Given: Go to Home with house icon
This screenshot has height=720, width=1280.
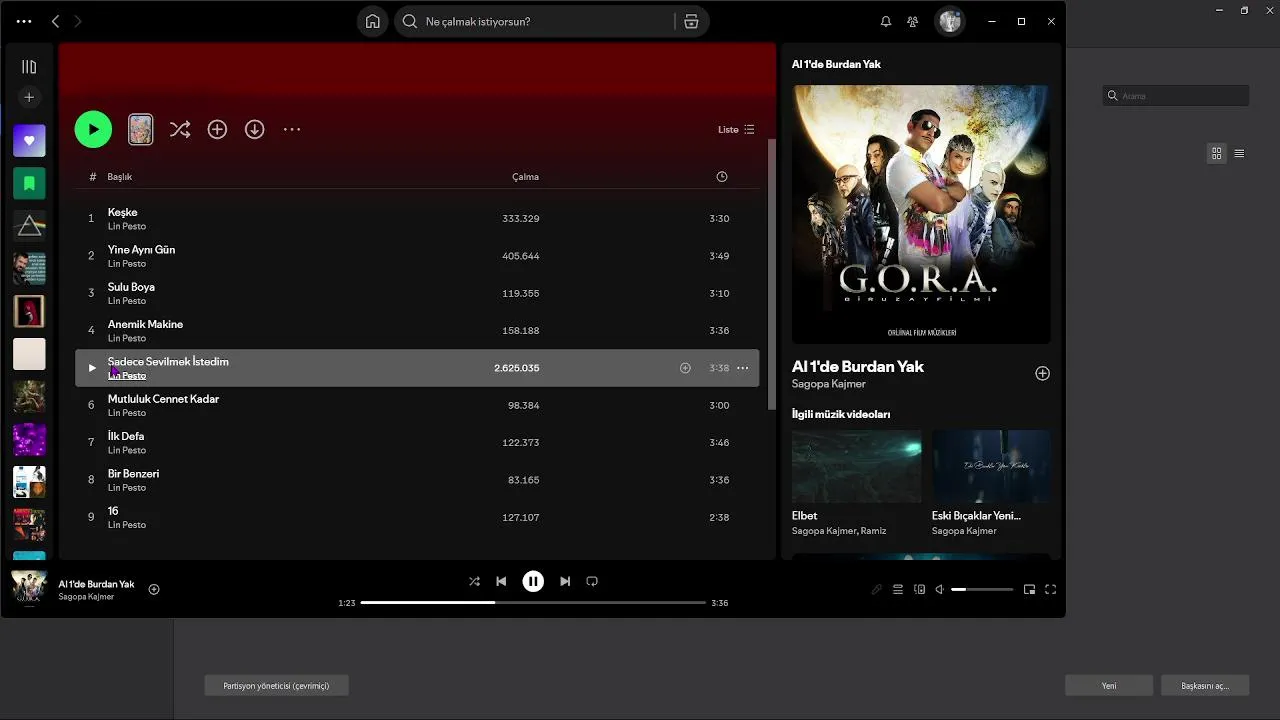Looking at the screenshot, I should (x=372, y=21).
